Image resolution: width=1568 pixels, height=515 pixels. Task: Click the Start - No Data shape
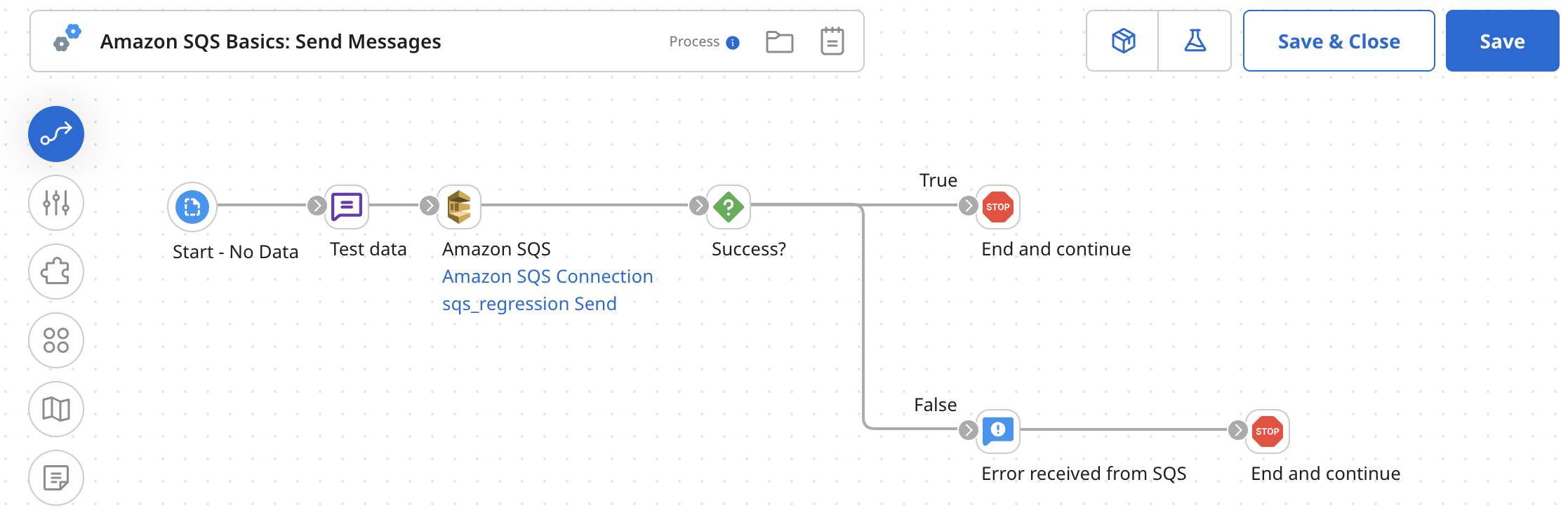tap(192, 207)
